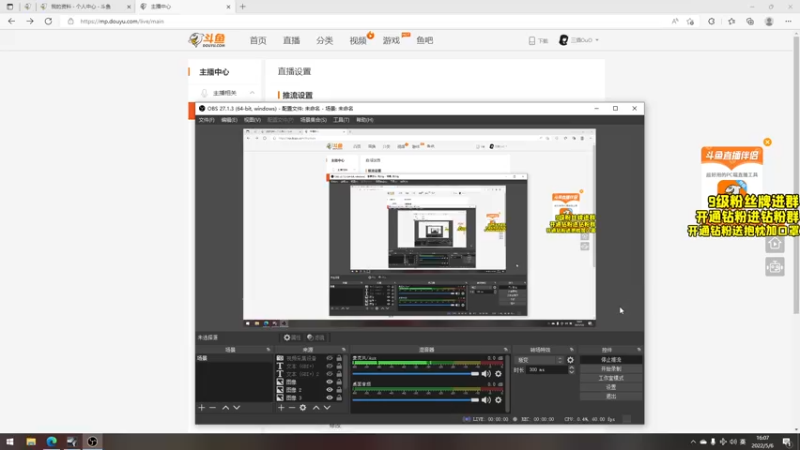Open the OBS View menu
Screen dimensions: 800x450
point(252,120)
